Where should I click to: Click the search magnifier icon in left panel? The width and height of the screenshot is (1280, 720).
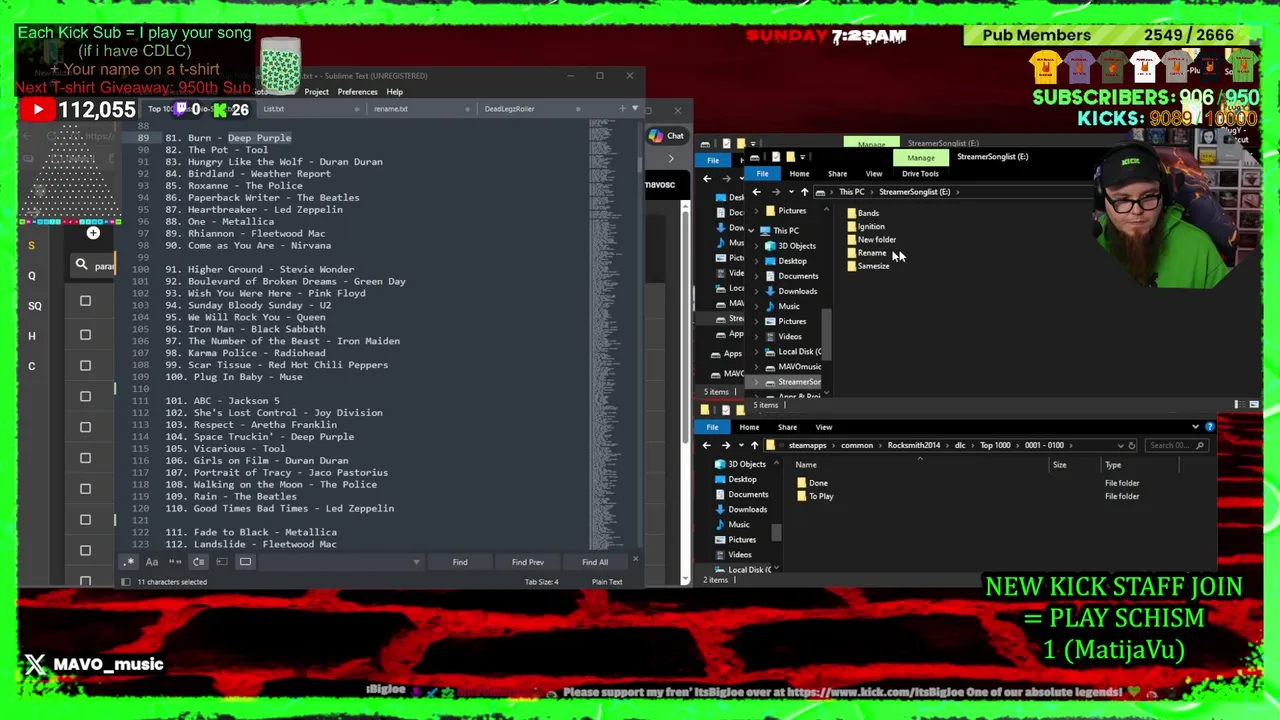point(81,265)
